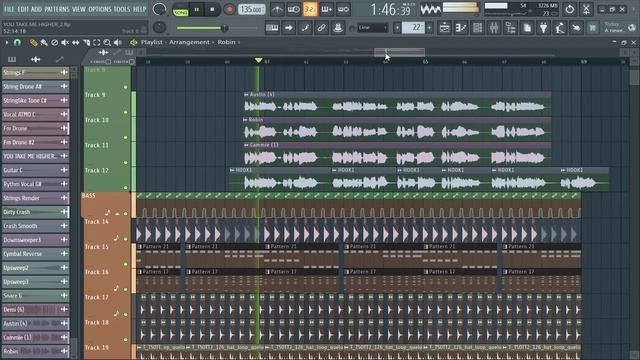The height and width of the screenshot is (360, 640).
Task: Mute Track 12 with its green dot
Action: point(126,188)
